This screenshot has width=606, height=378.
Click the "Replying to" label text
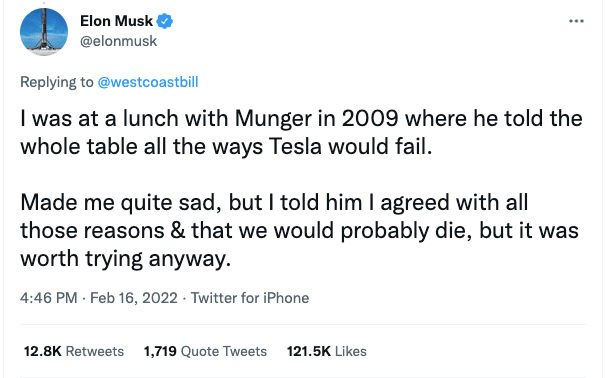(57, 82)
